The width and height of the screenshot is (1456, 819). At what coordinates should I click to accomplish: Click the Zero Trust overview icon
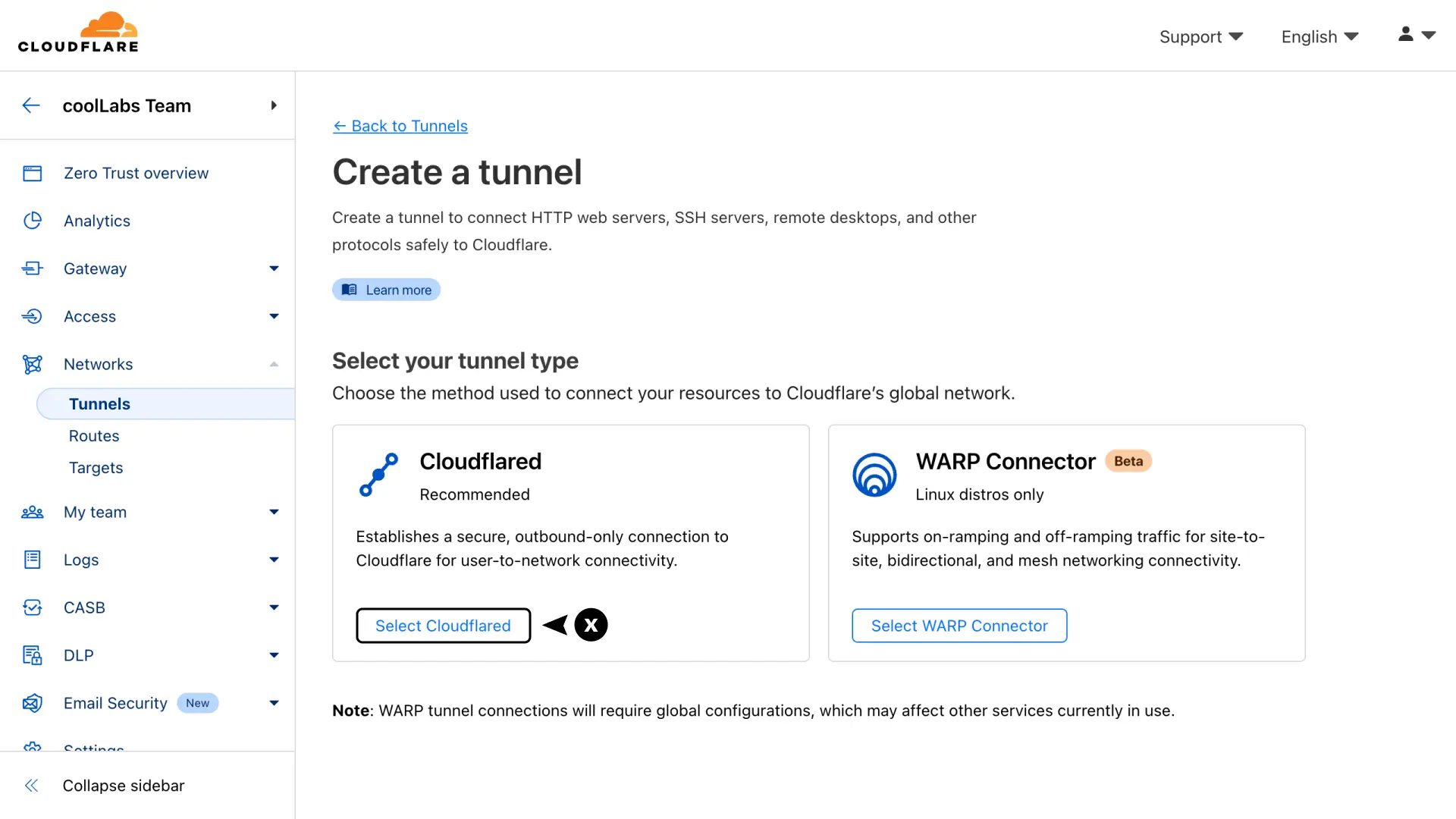coord(32,174)
